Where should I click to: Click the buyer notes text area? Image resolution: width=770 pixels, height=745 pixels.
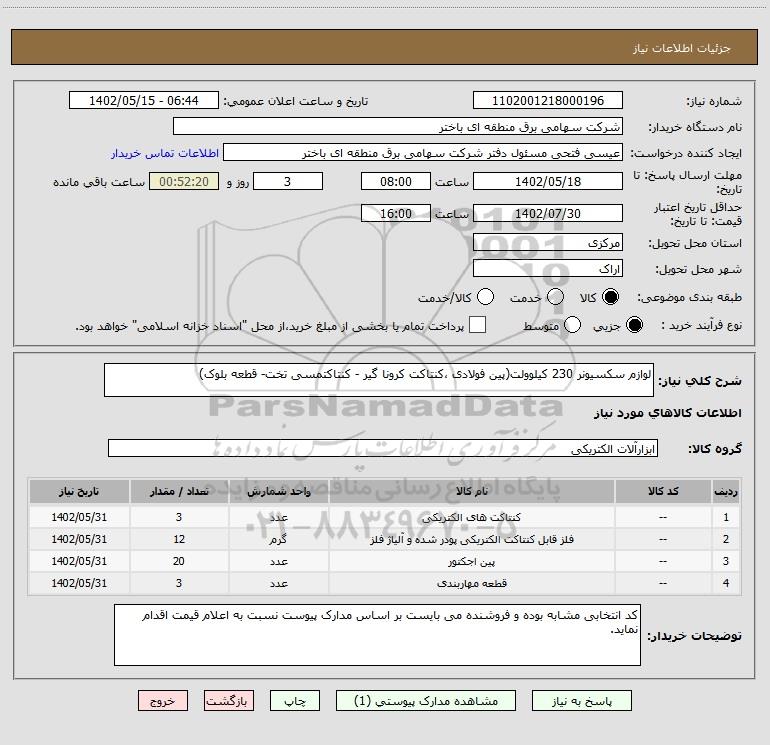coord(377,635)
